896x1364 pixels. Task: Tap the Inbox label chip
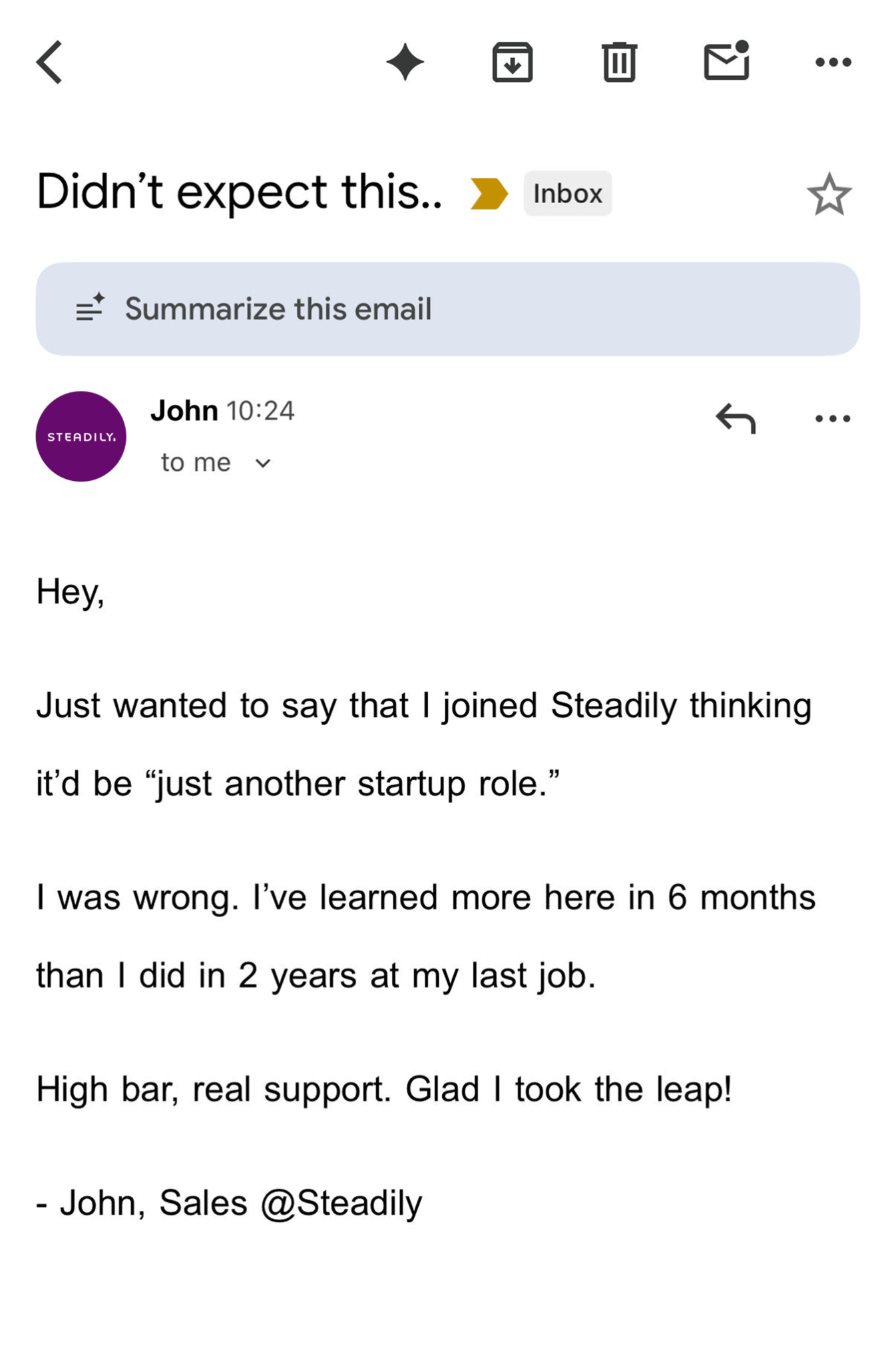[x=567, y=193]
